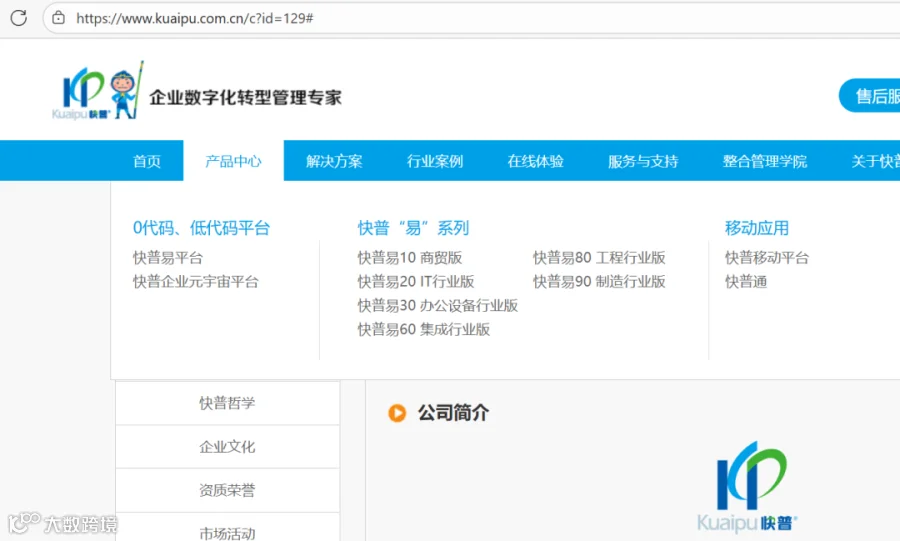Open 快普移动平台 link

[766, 258]
